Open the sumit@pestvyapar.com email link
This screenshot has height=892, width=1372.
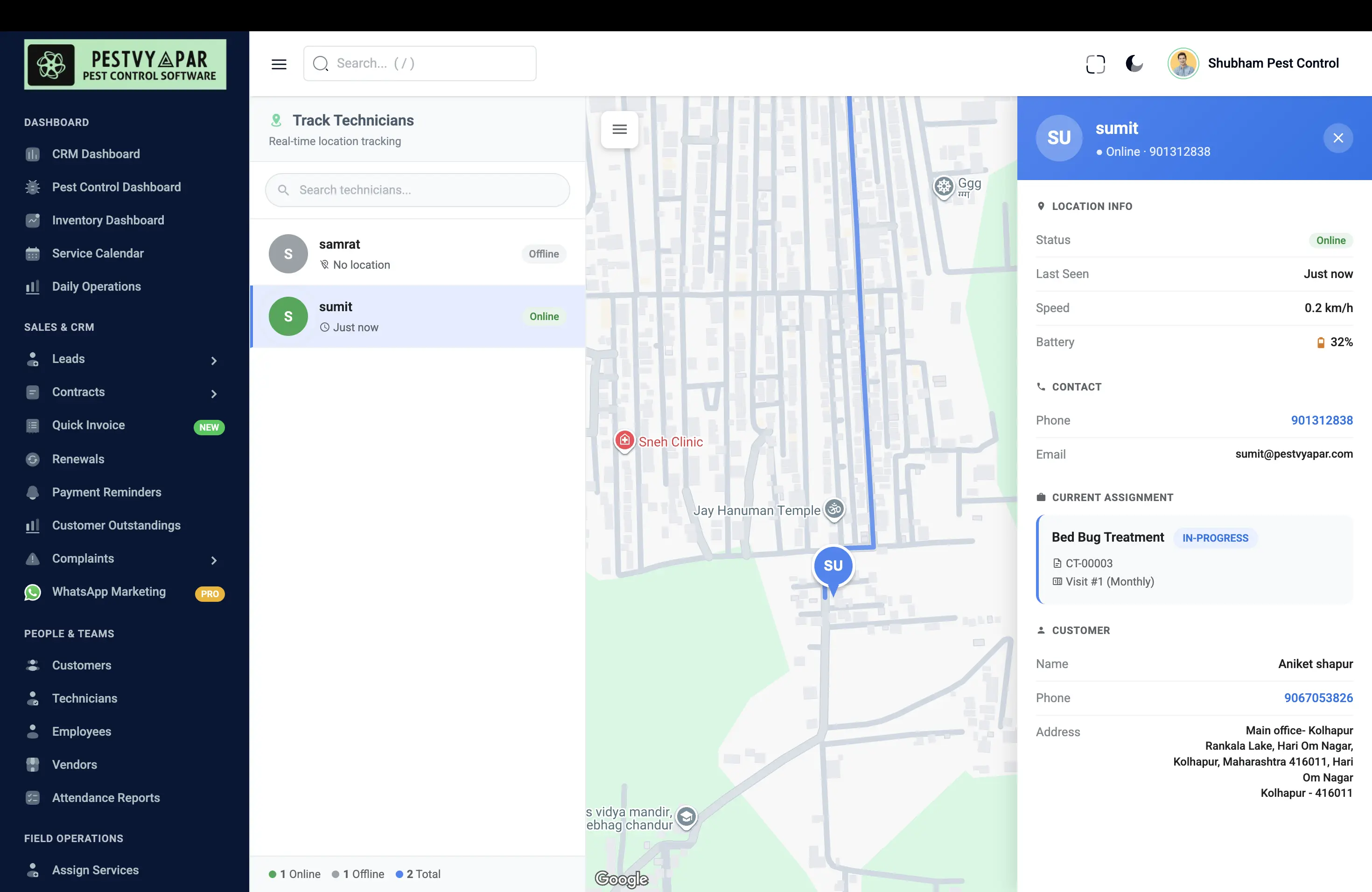[x=1294, y=454]
